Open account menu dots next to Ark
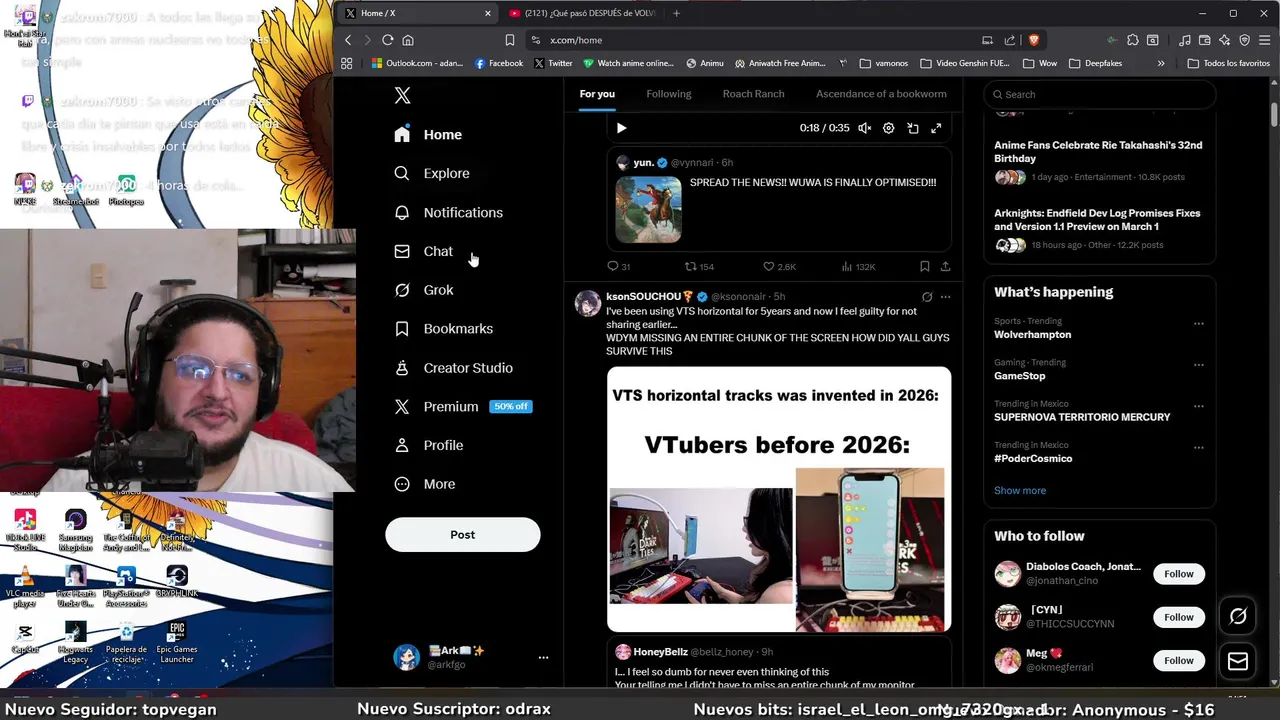 click(543, 657)
